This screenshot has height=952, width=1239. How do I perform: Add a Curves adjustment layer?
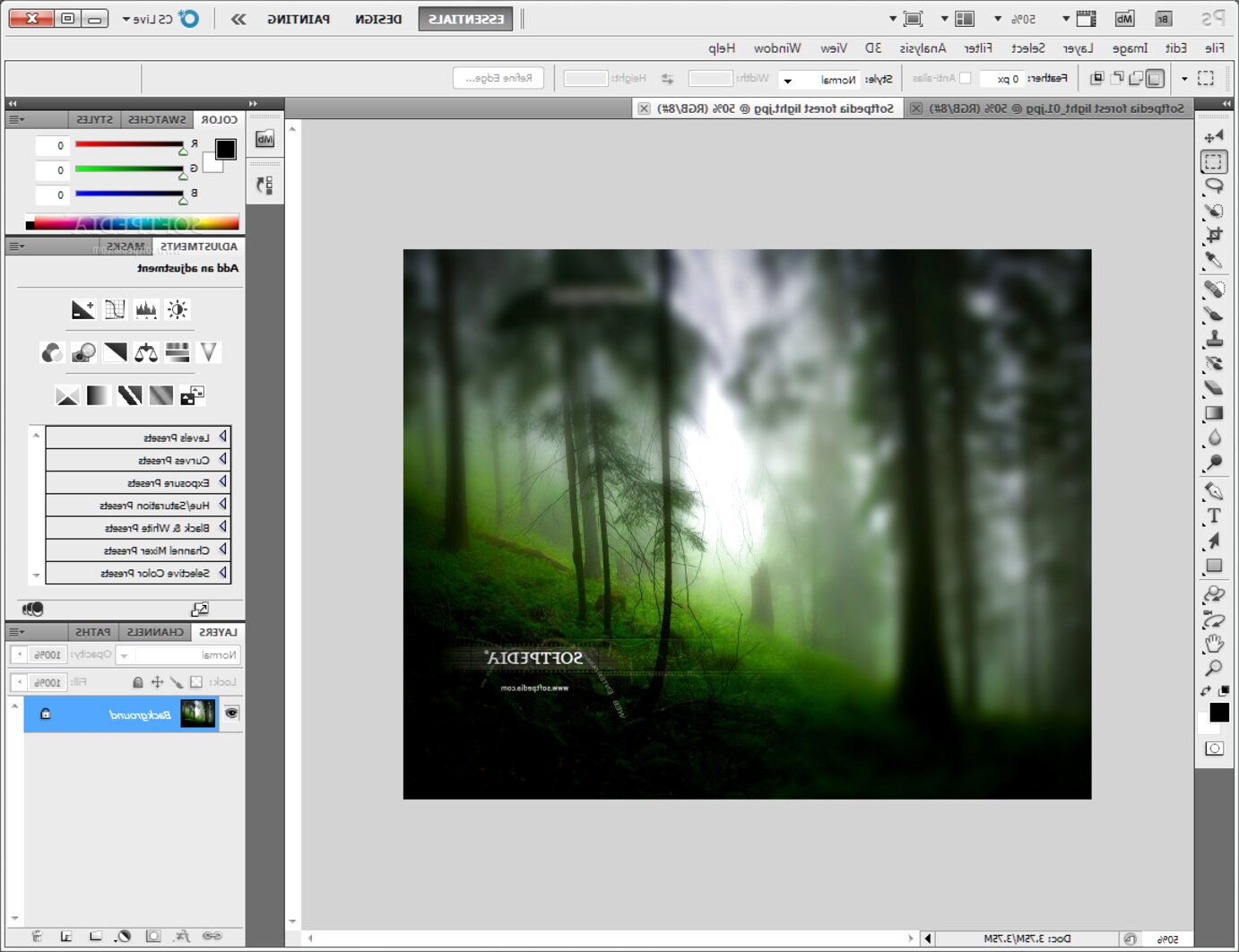[x=115, y=310]
